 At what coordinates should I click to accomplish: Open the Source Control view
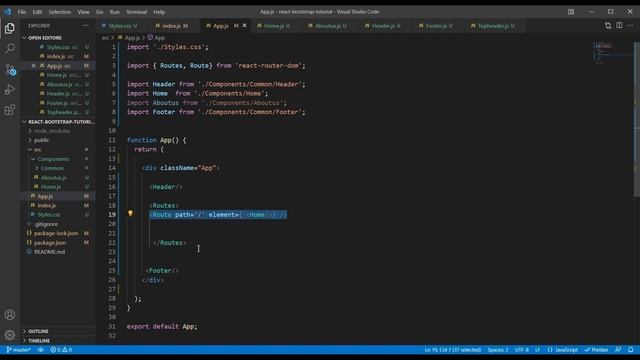point(10,69)
